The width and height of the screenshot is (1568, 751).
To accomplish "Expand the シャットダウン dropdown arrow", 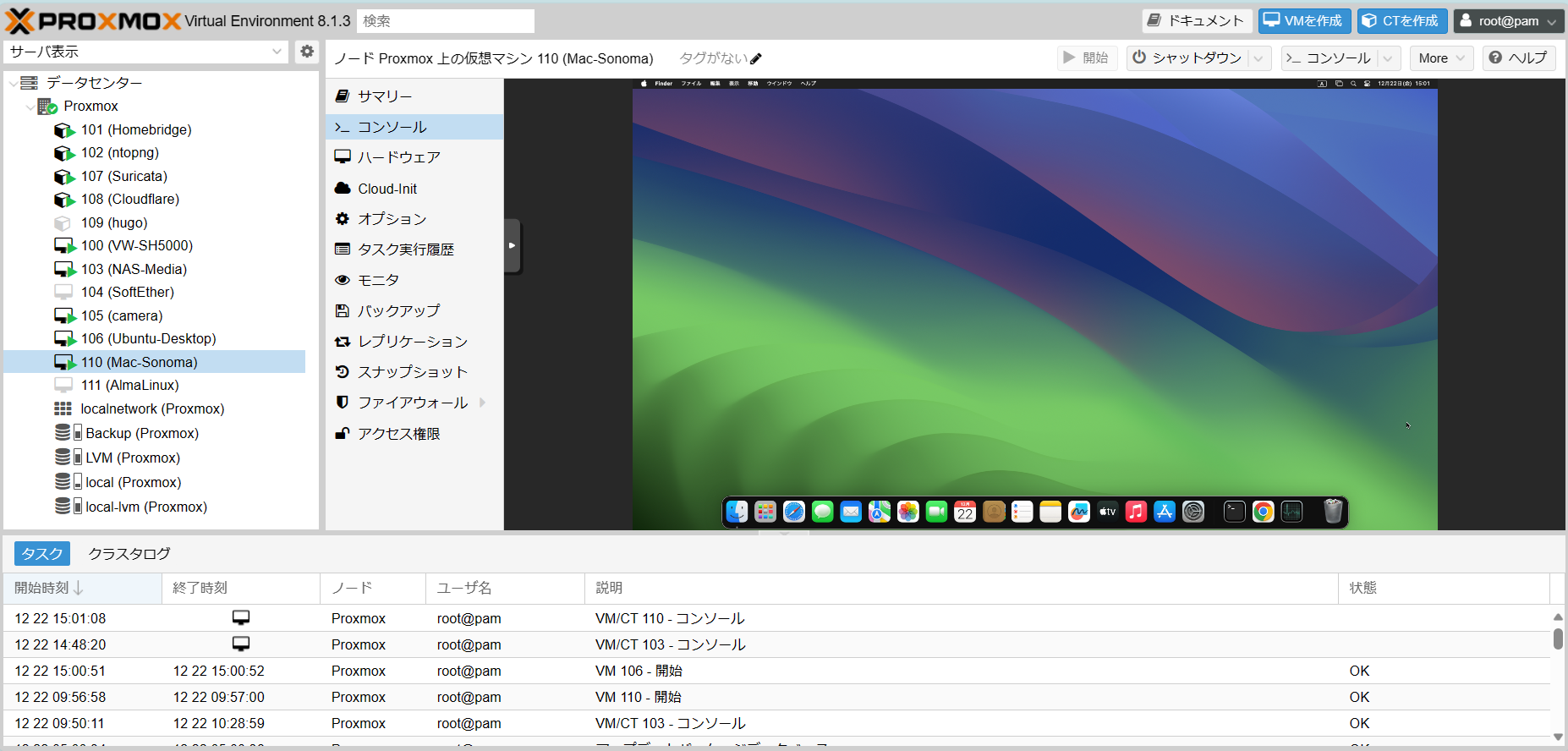I will [x=1258, y=58].
